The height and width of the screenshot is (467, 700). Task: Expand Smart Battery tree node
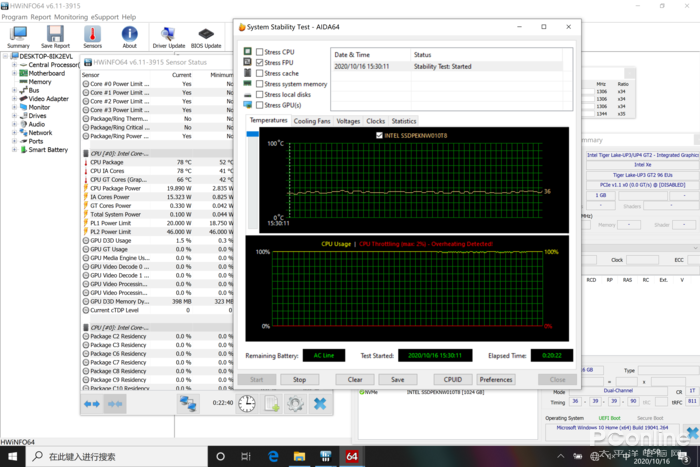14,150
